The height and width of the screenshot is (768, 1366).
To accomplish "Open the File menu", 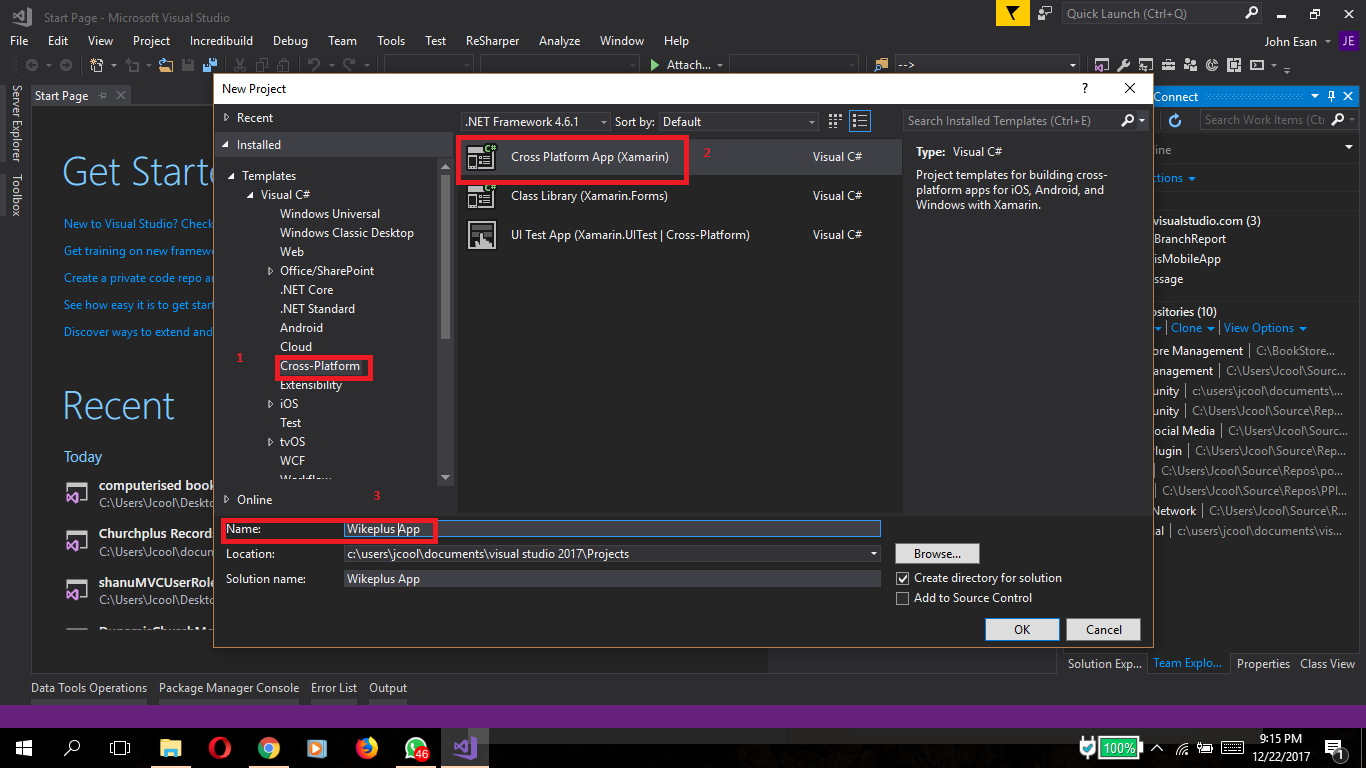I will (19, 41).
